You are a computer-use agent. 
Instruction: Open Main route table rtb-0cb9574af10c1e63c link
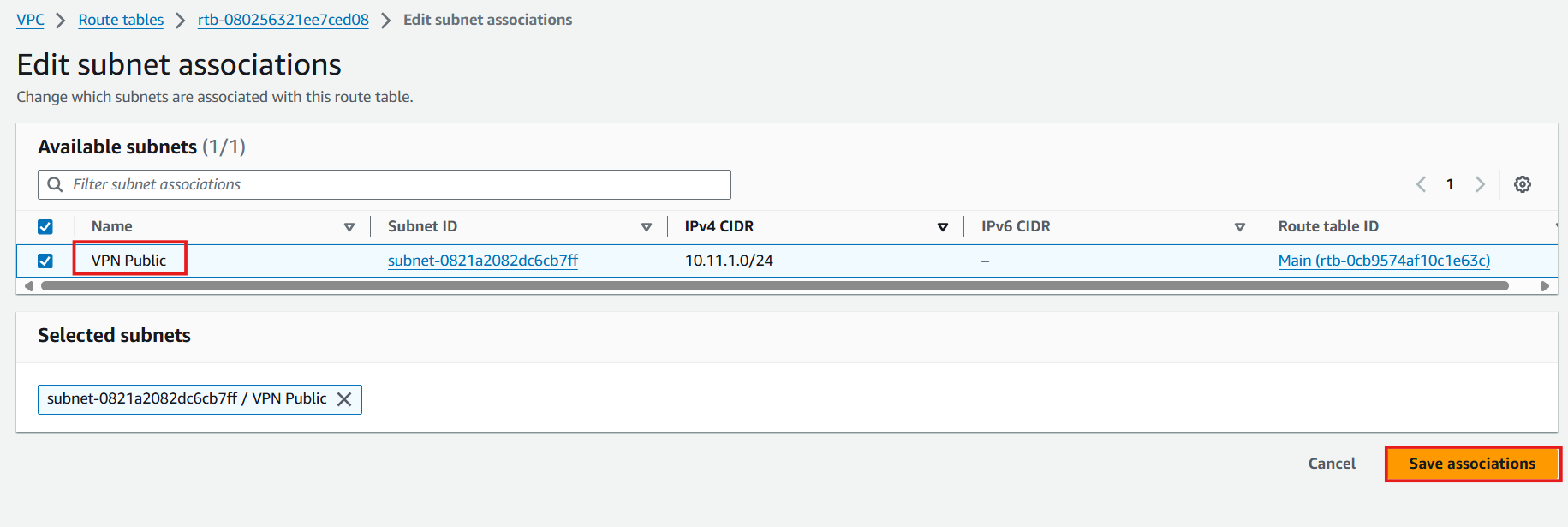pos(1384,261)
